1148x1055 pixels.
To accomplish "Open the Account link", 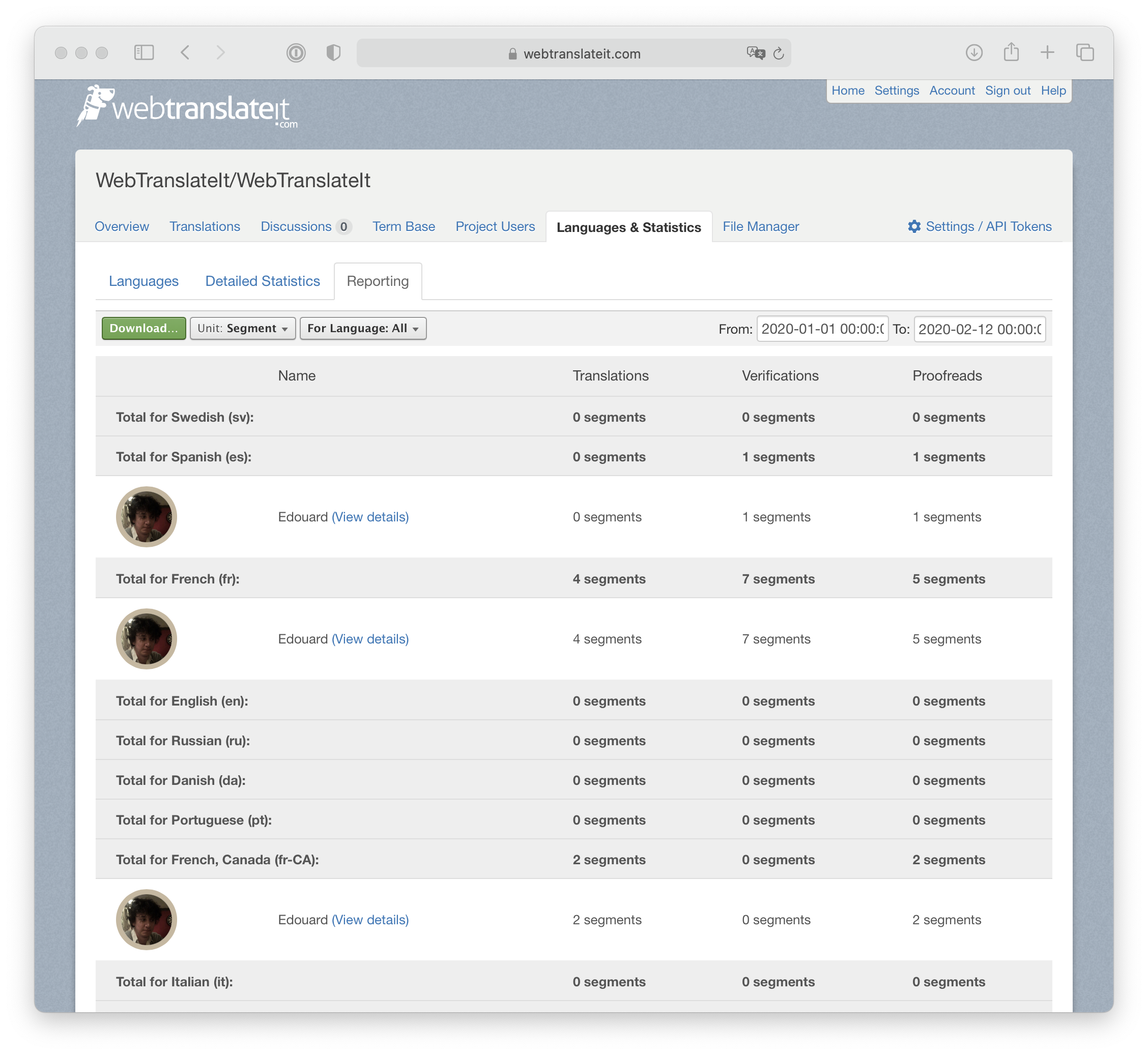I will (x=952, y=91).
